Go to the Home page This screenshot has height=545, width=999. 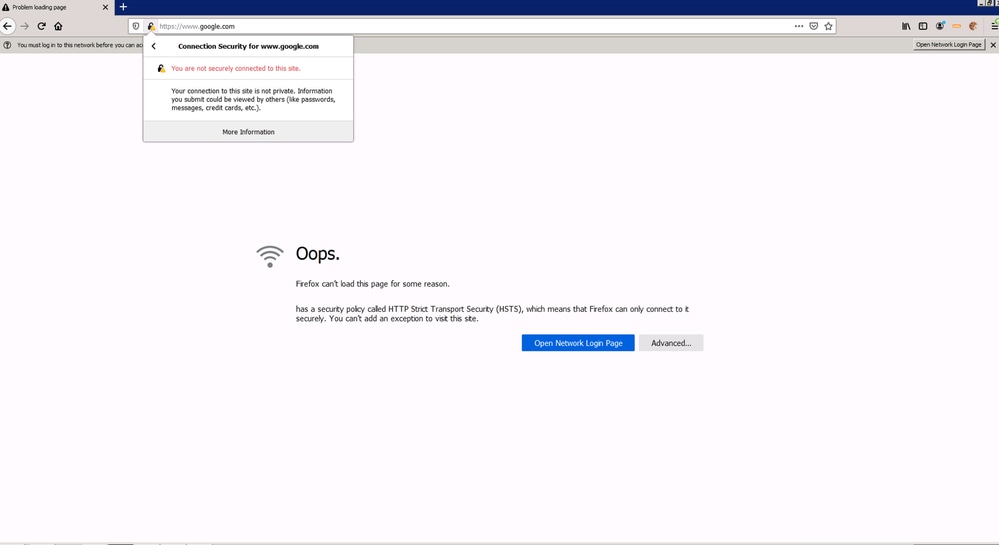click(59, 26)
